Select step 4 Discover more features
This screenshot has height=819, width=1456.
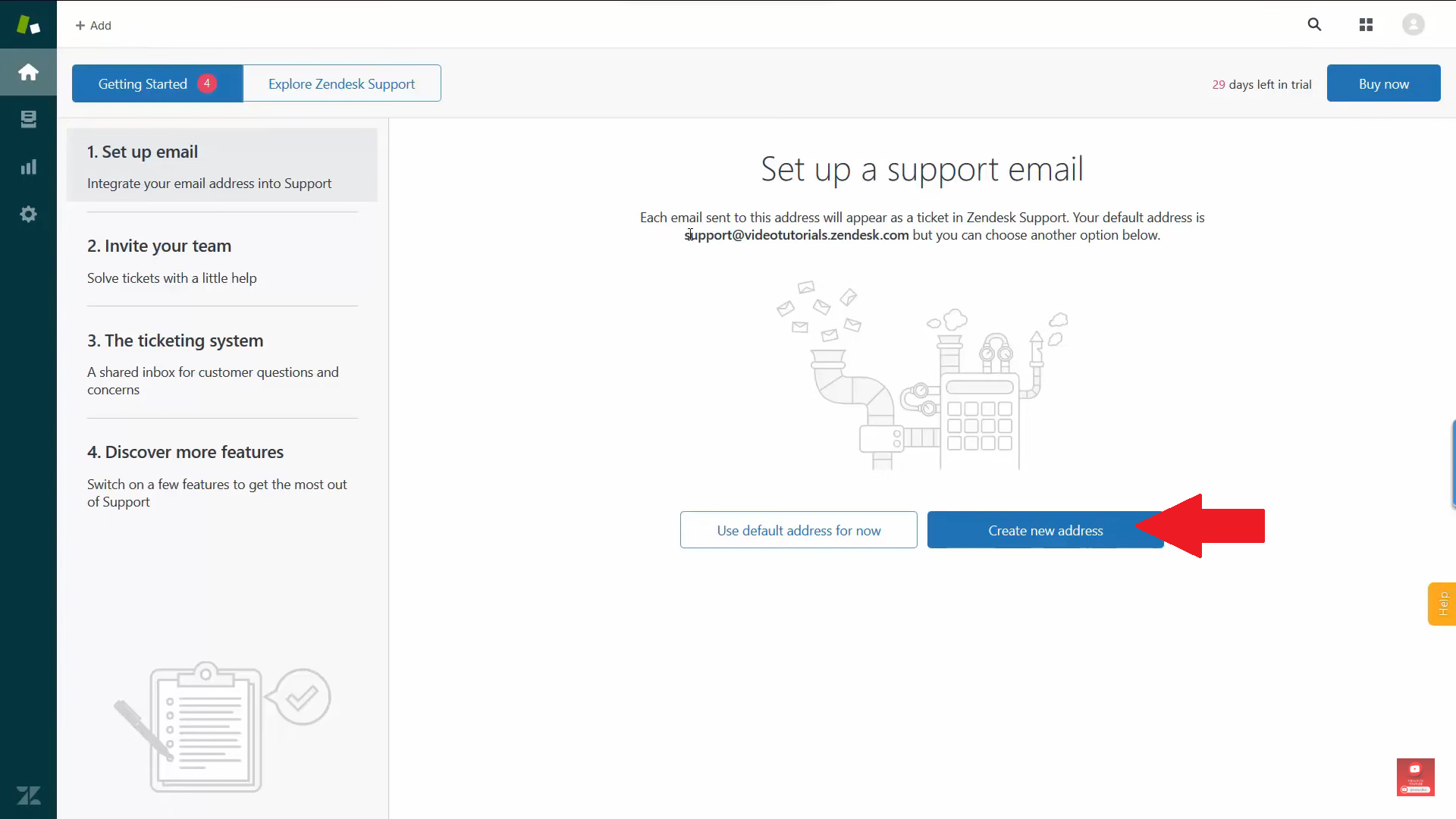222,475
